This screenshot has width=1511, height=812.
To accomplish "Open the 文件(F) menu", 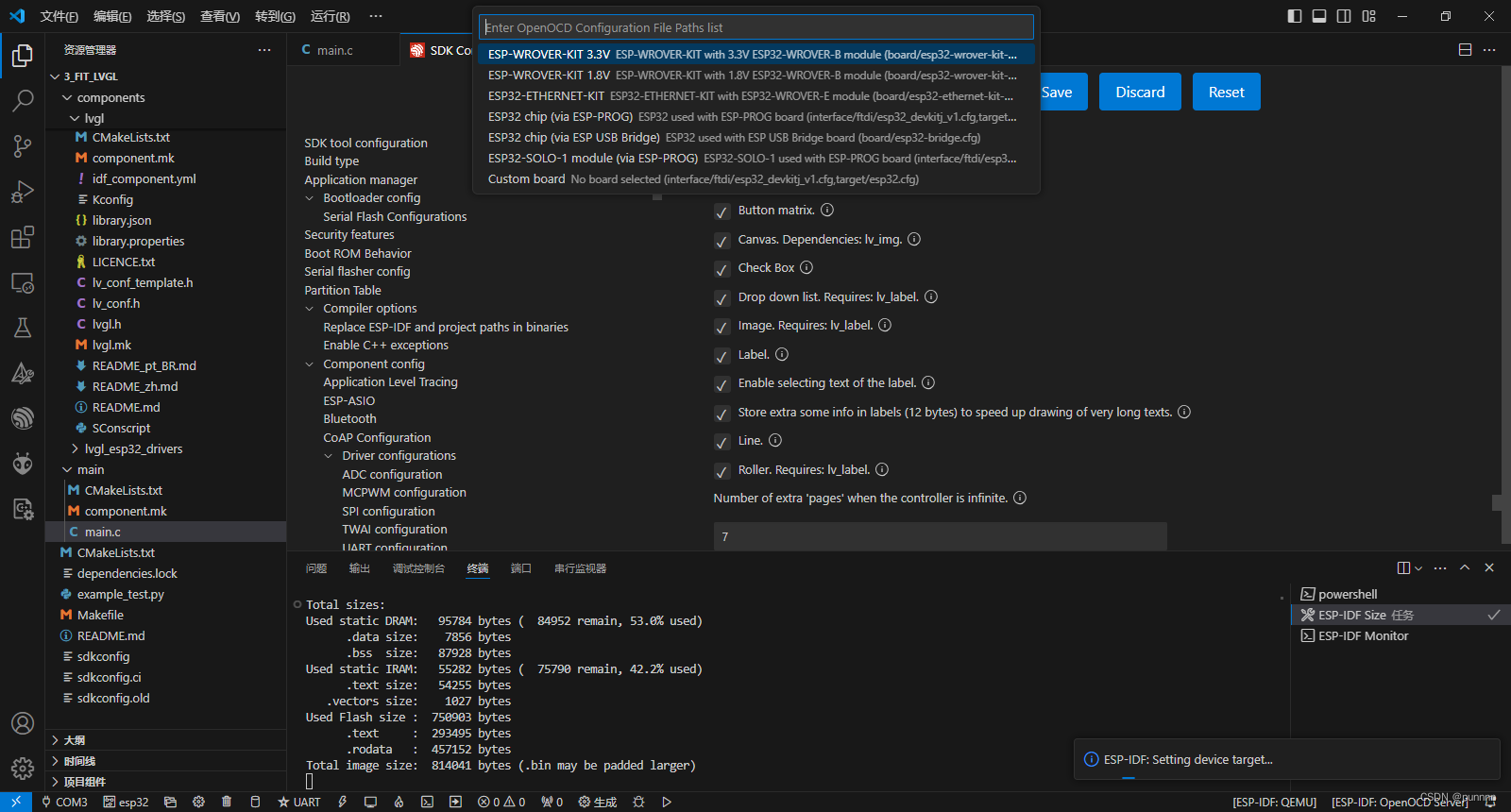I will point(59,16).
